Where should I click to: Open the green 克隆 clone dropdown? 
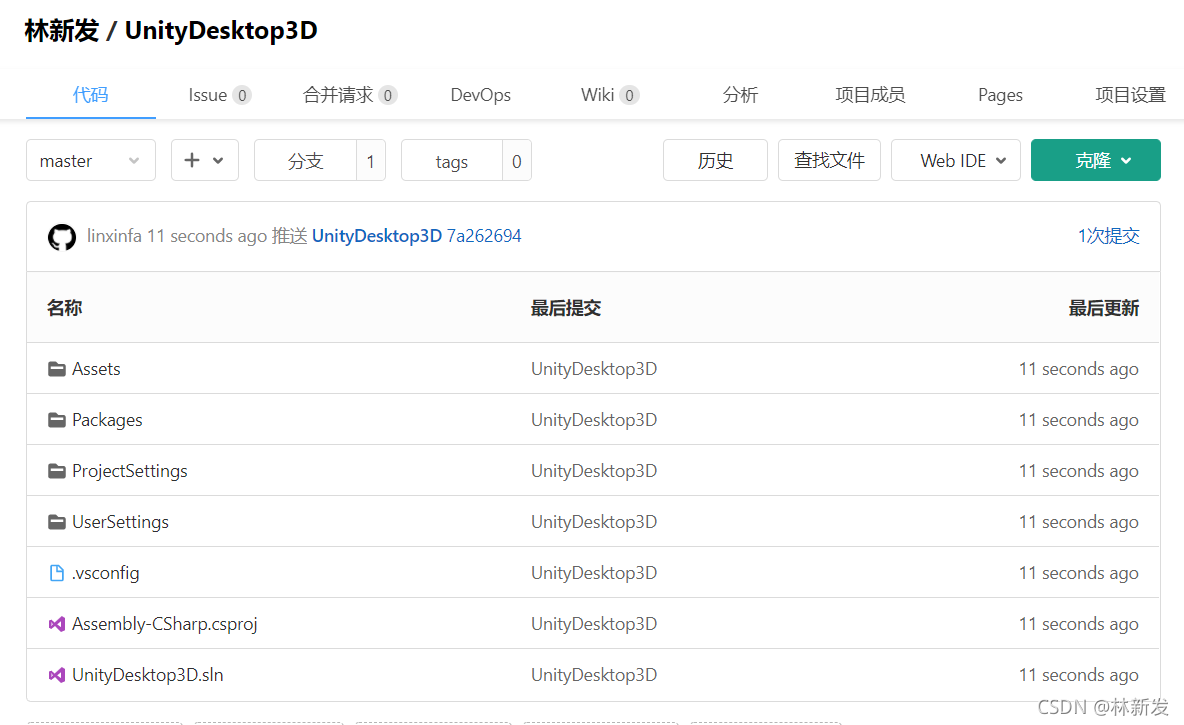tap(1096, 160)
